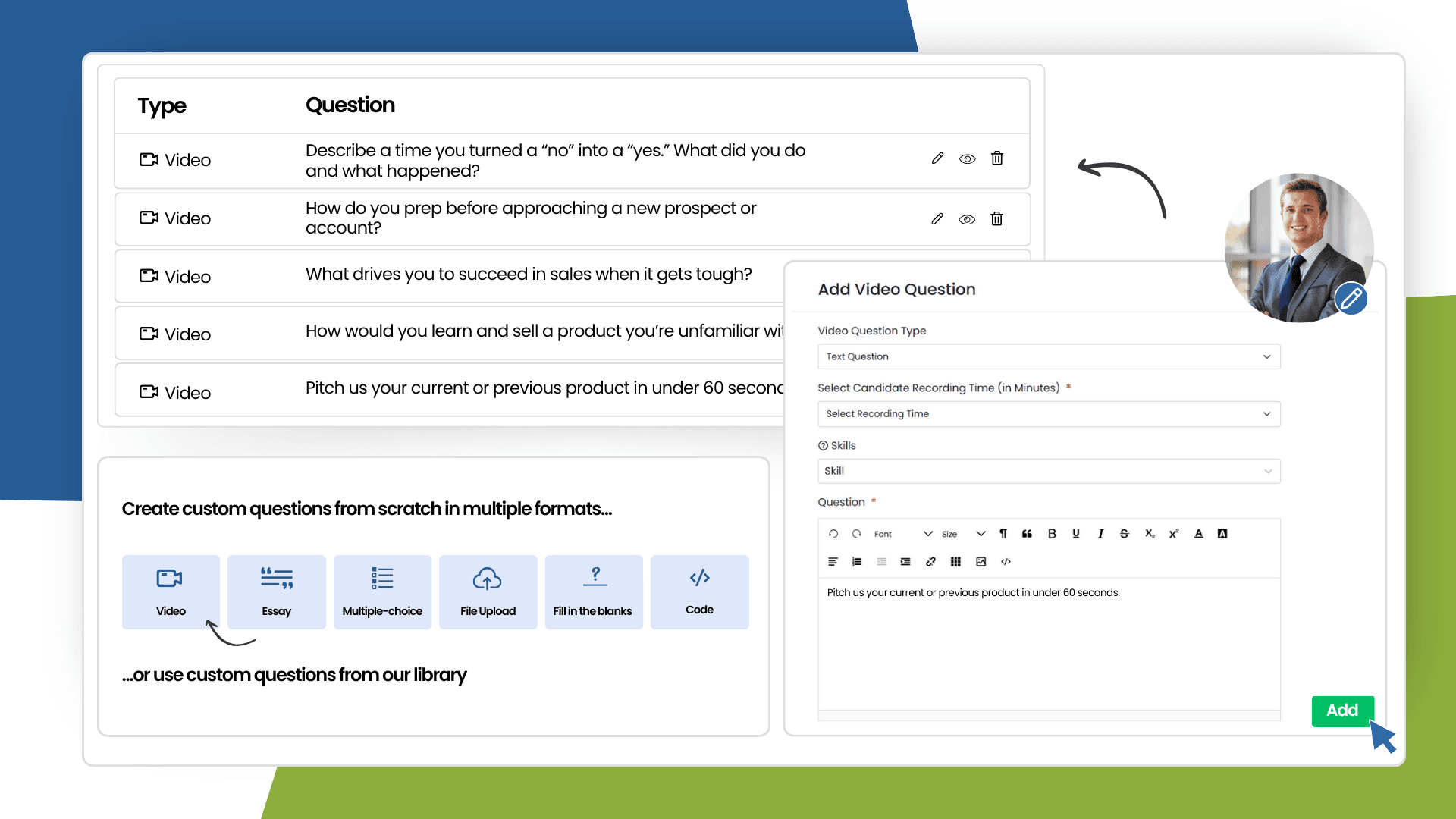This screenshot has height=819, width=1456.
Task: Apply subscript formatting in the editor
Action: click(1150, 533)
